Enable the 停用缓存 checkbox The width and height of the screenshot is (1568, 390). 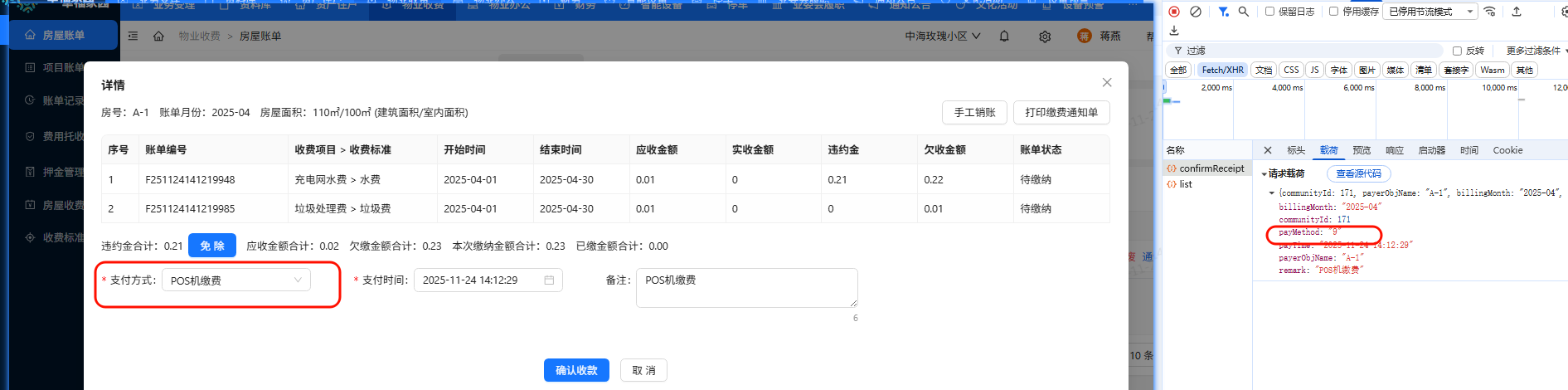[x=1333, y=12]
